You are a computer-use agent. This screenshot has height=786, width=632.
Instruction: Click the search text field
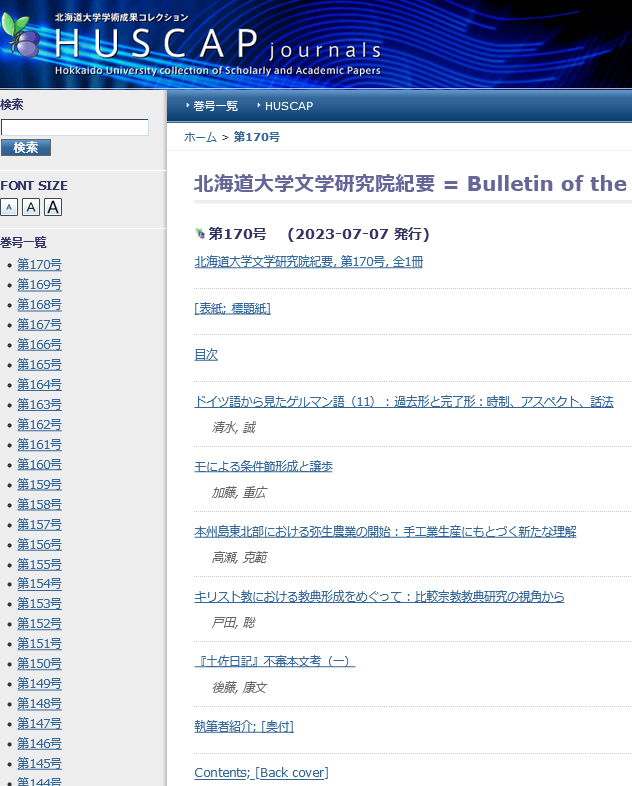pyautogui.click(x=75, y=127)
